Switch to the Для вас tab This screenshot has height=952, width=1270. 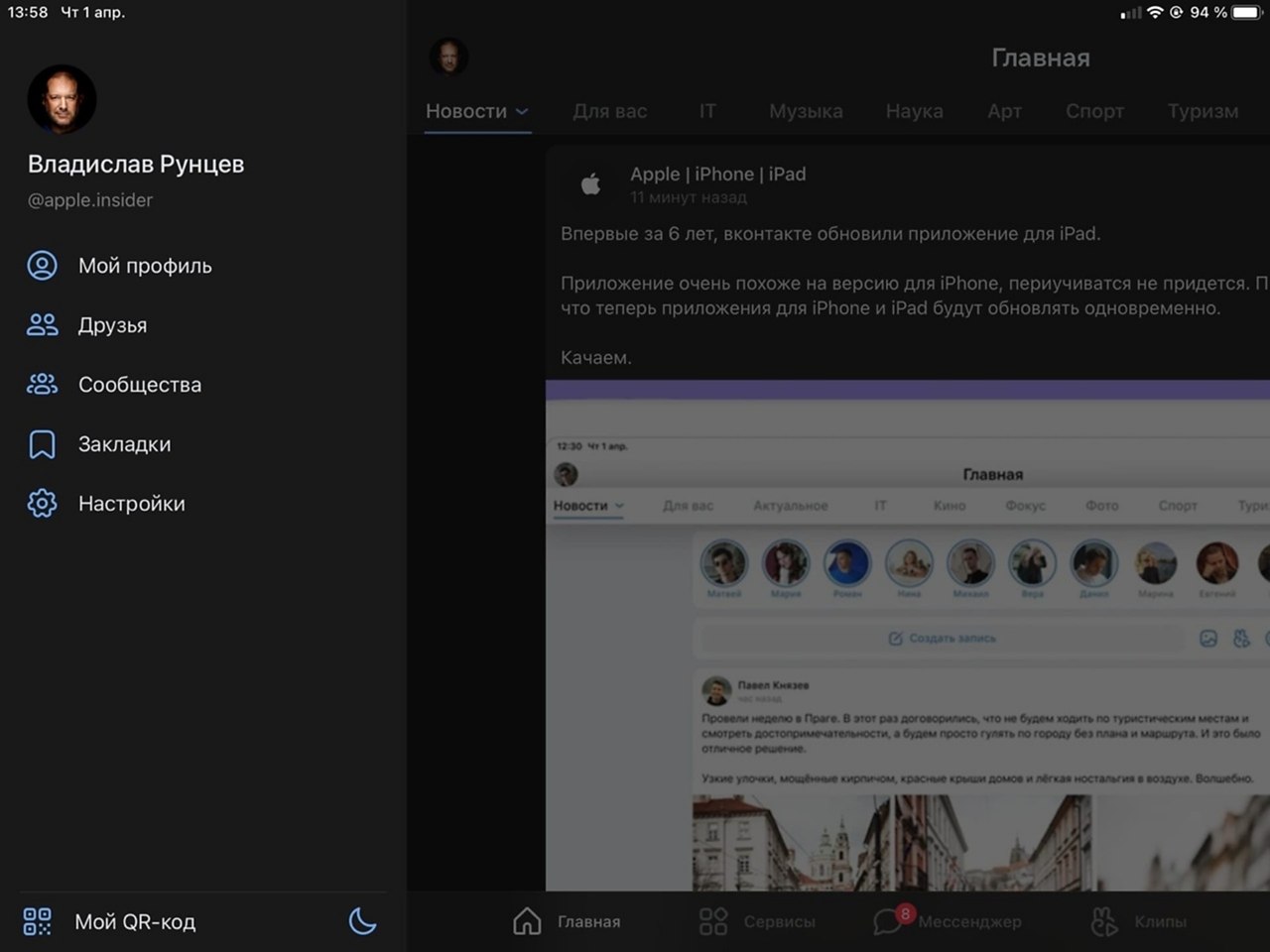pyautogui.click(x=610, y=111)
